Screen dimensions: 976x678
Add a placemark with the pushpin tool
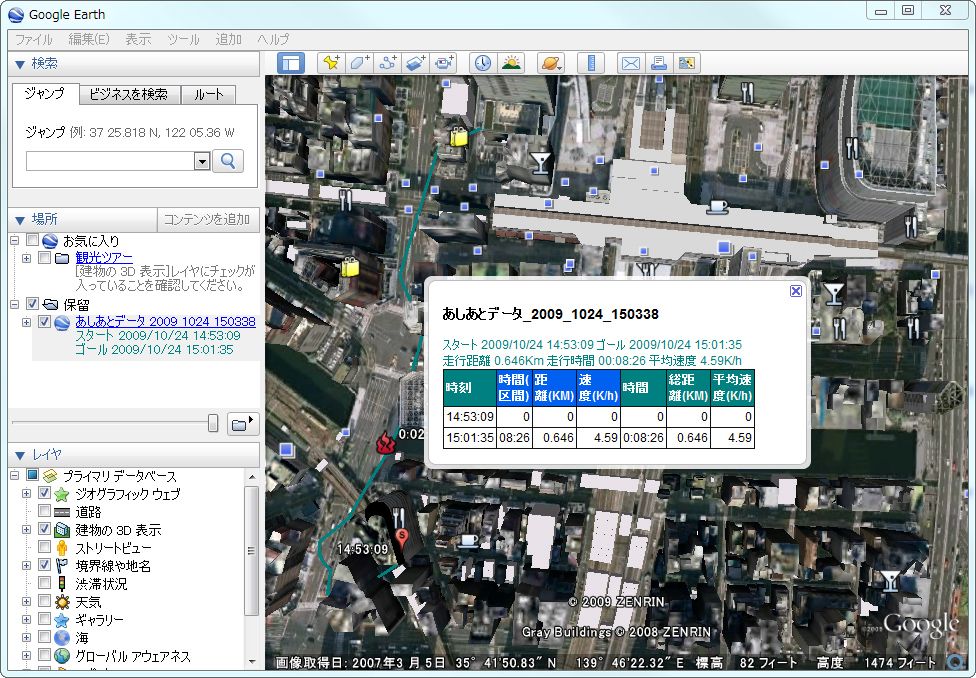331,62
